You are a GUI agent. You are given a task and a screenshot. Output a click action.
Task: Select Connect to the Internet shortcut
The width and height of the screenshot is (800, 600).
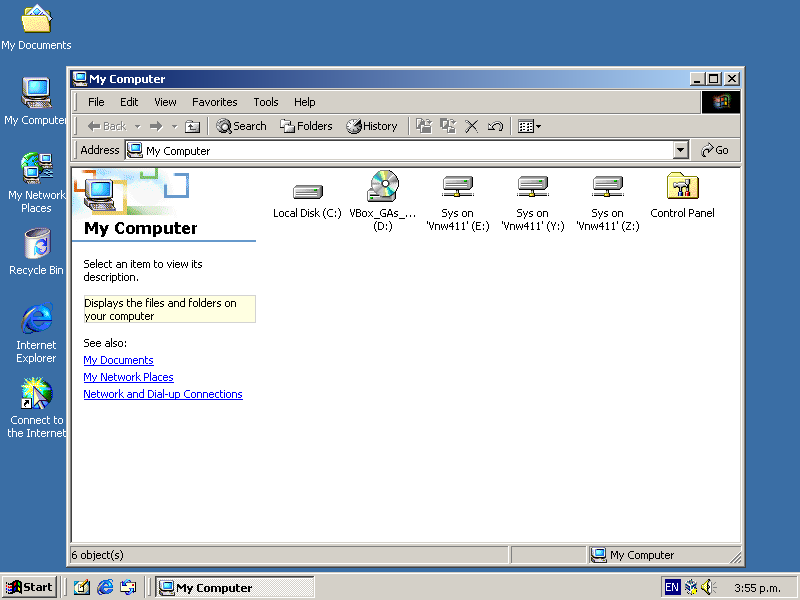tap(36, 408)
